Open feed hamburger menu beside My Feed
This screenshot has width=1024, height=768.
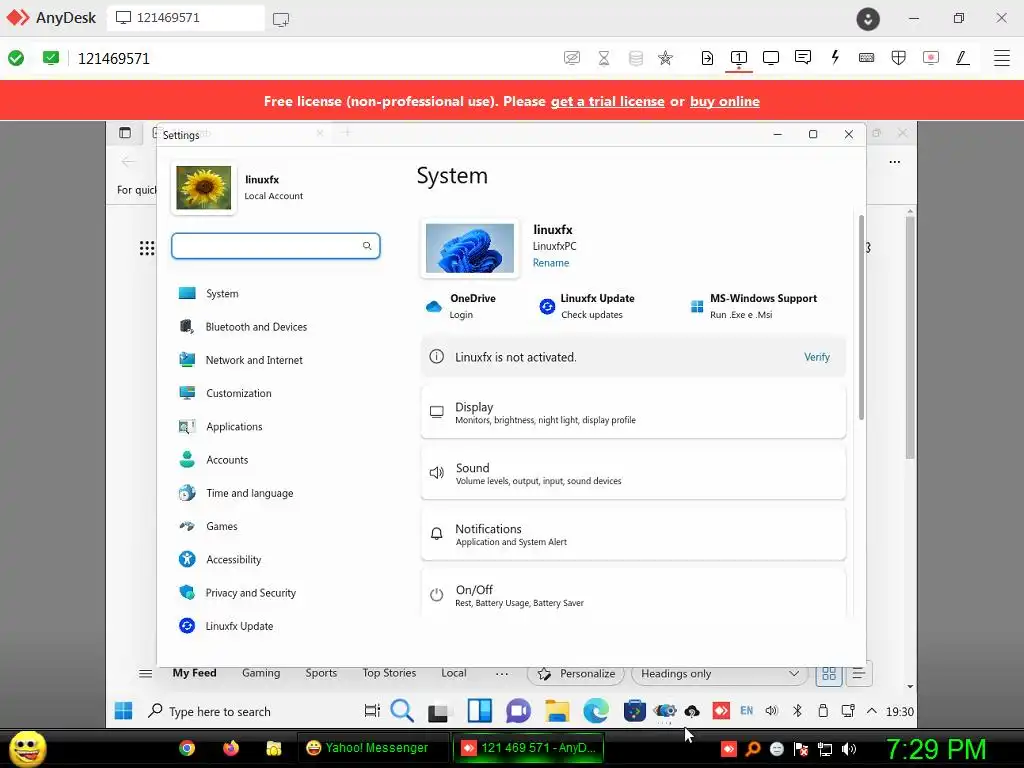point(145,673)
